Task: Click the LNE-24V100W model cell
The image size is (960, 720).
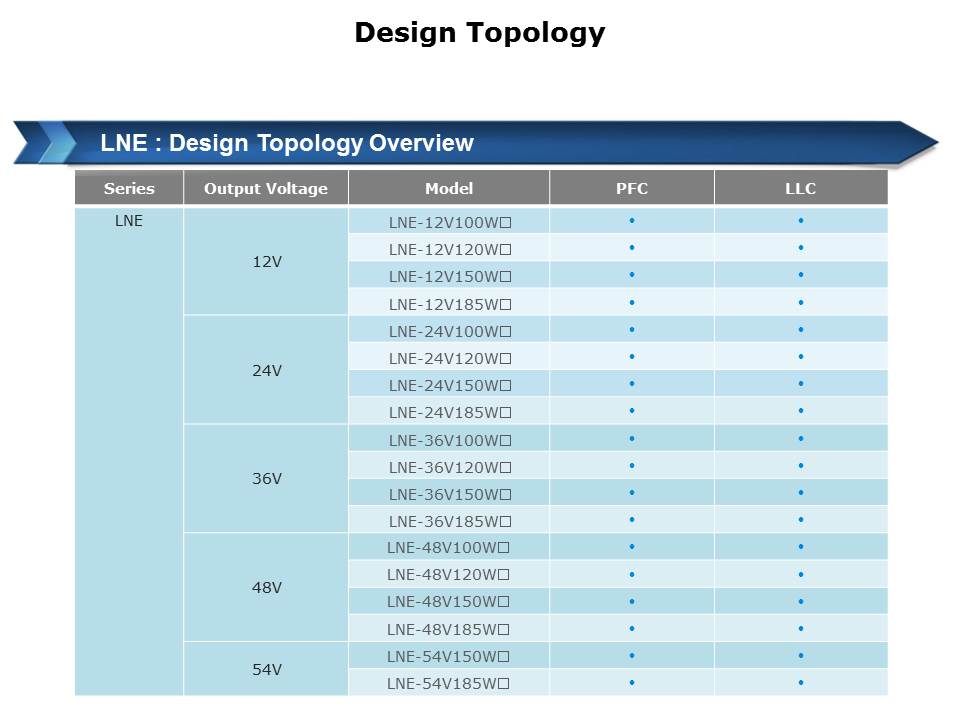Action: (449, 331)
